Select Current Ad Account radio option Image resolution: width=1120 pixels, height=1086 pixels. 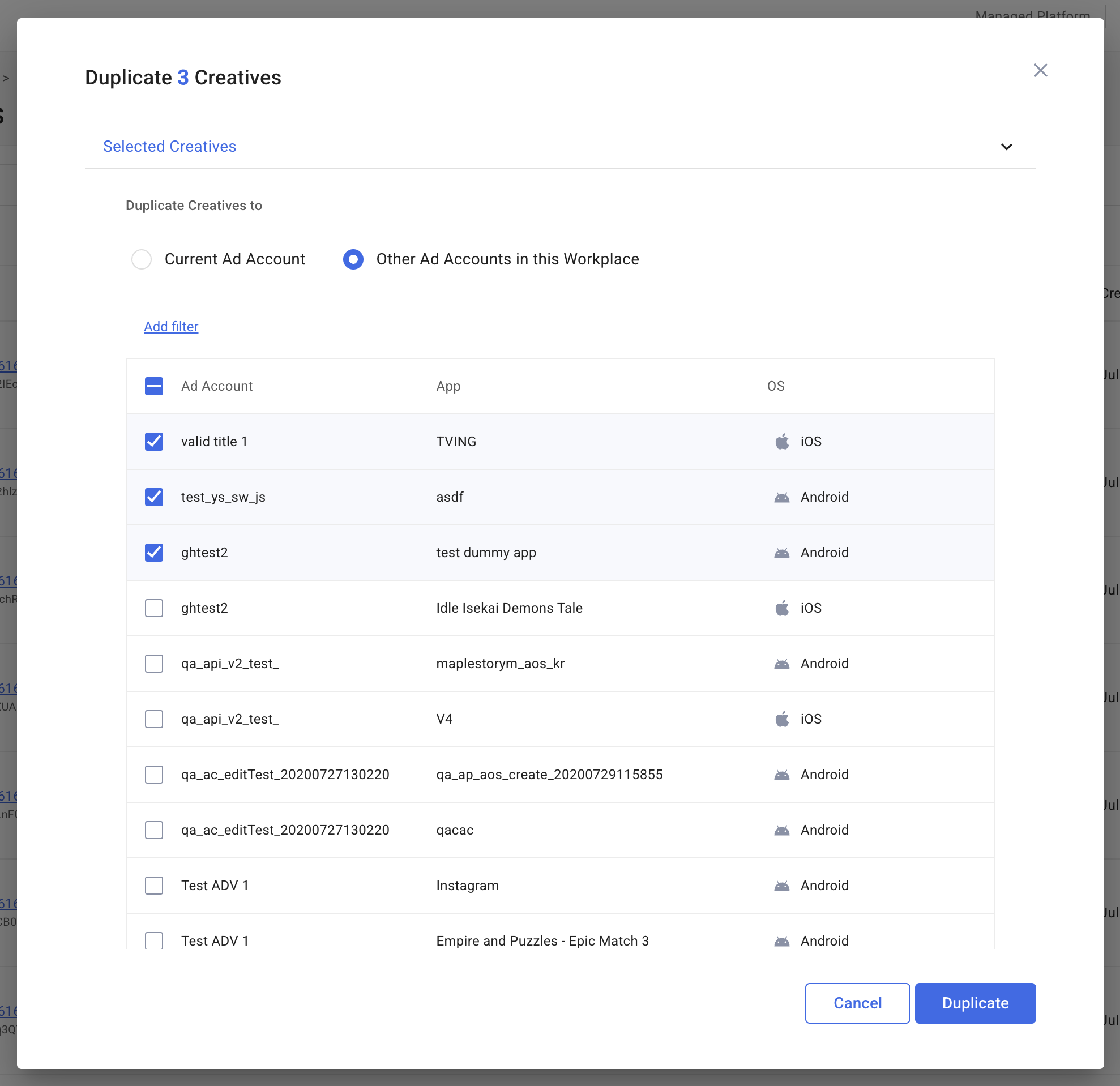(x=142, y=259)
